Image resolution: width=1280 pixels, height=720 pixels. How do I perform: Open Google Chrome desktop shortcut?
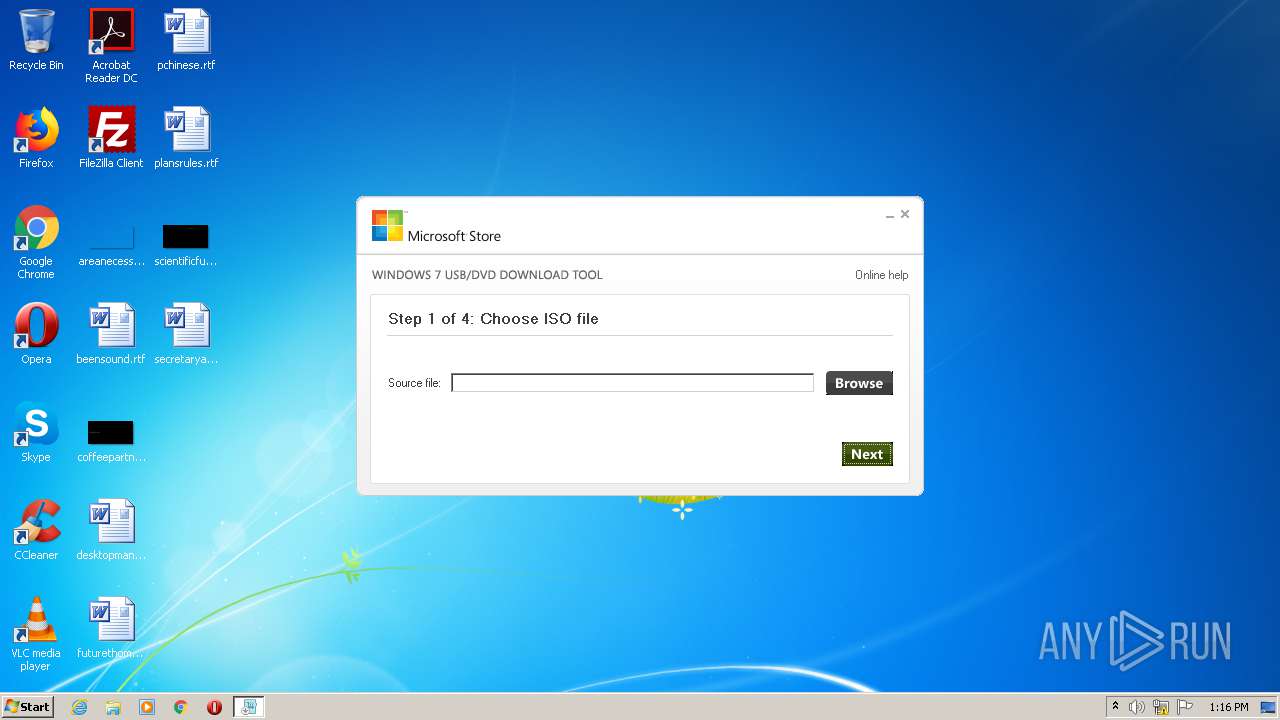(36, 242)
